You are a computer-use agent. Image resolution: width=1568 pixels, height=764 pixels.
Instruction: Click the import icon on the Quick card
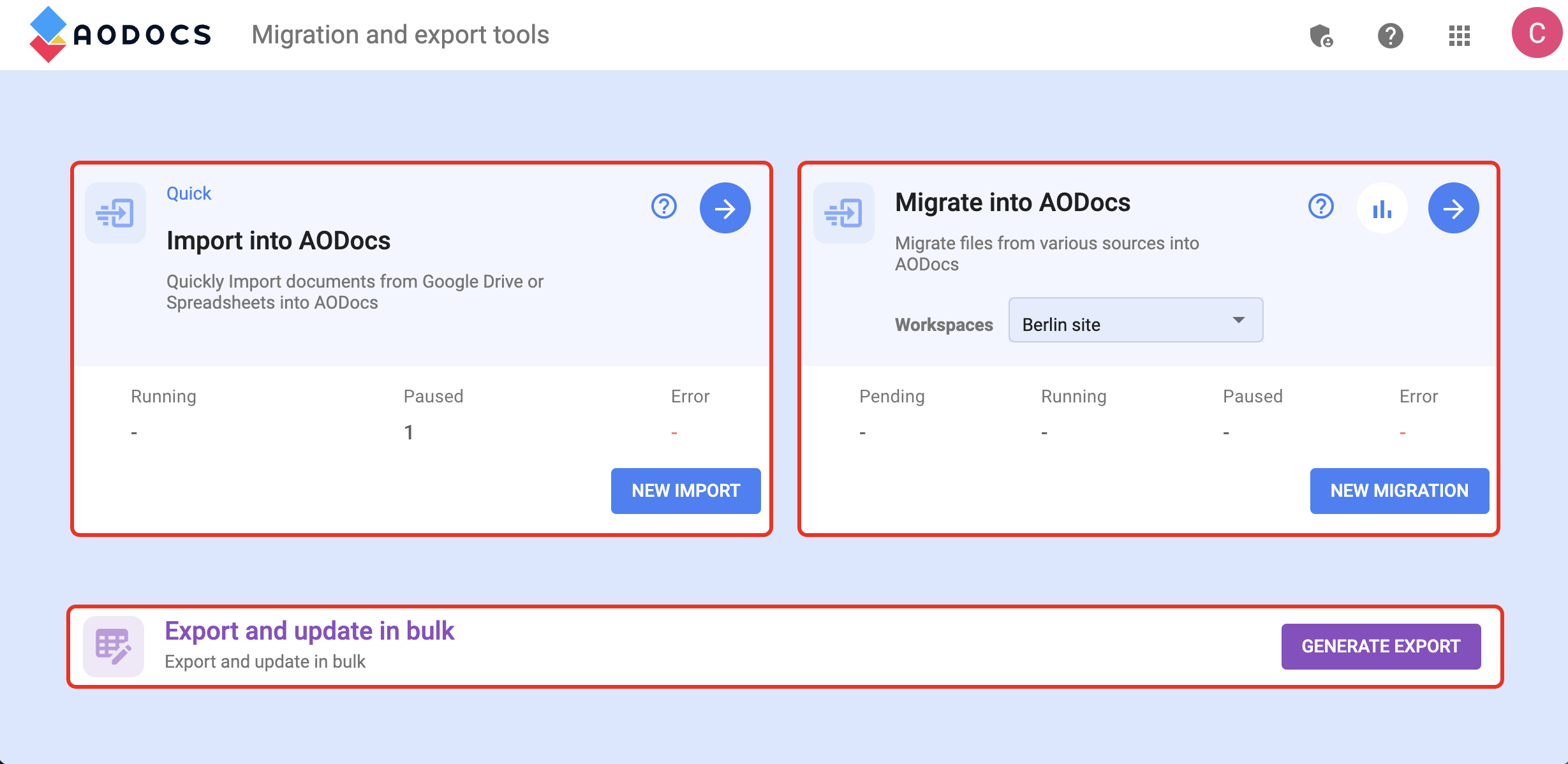tap(115, 214)
